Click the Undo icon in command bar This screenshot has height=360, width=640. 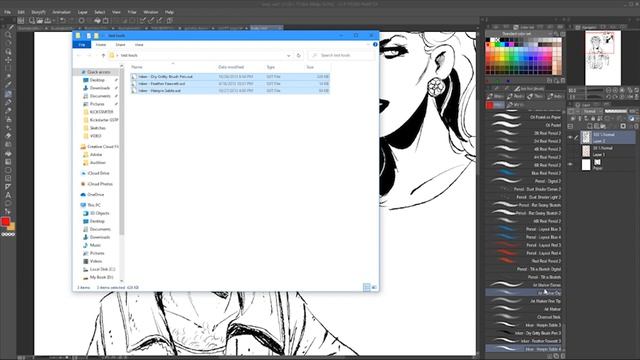point(62,20)
